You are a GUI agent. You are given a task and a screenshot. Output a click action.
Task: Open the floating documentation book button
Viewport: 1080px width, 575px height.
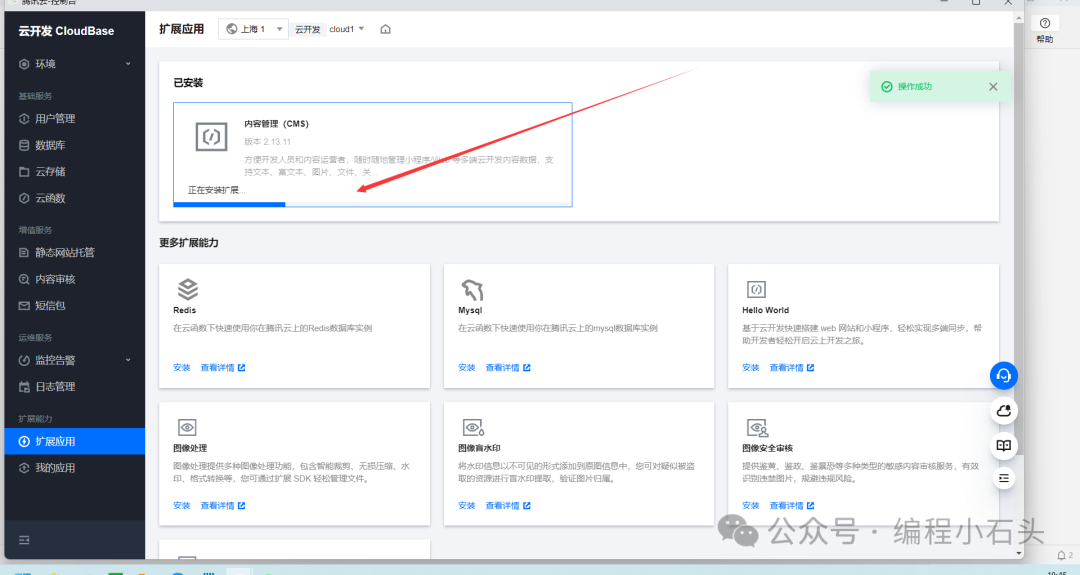coord(1004,446)
